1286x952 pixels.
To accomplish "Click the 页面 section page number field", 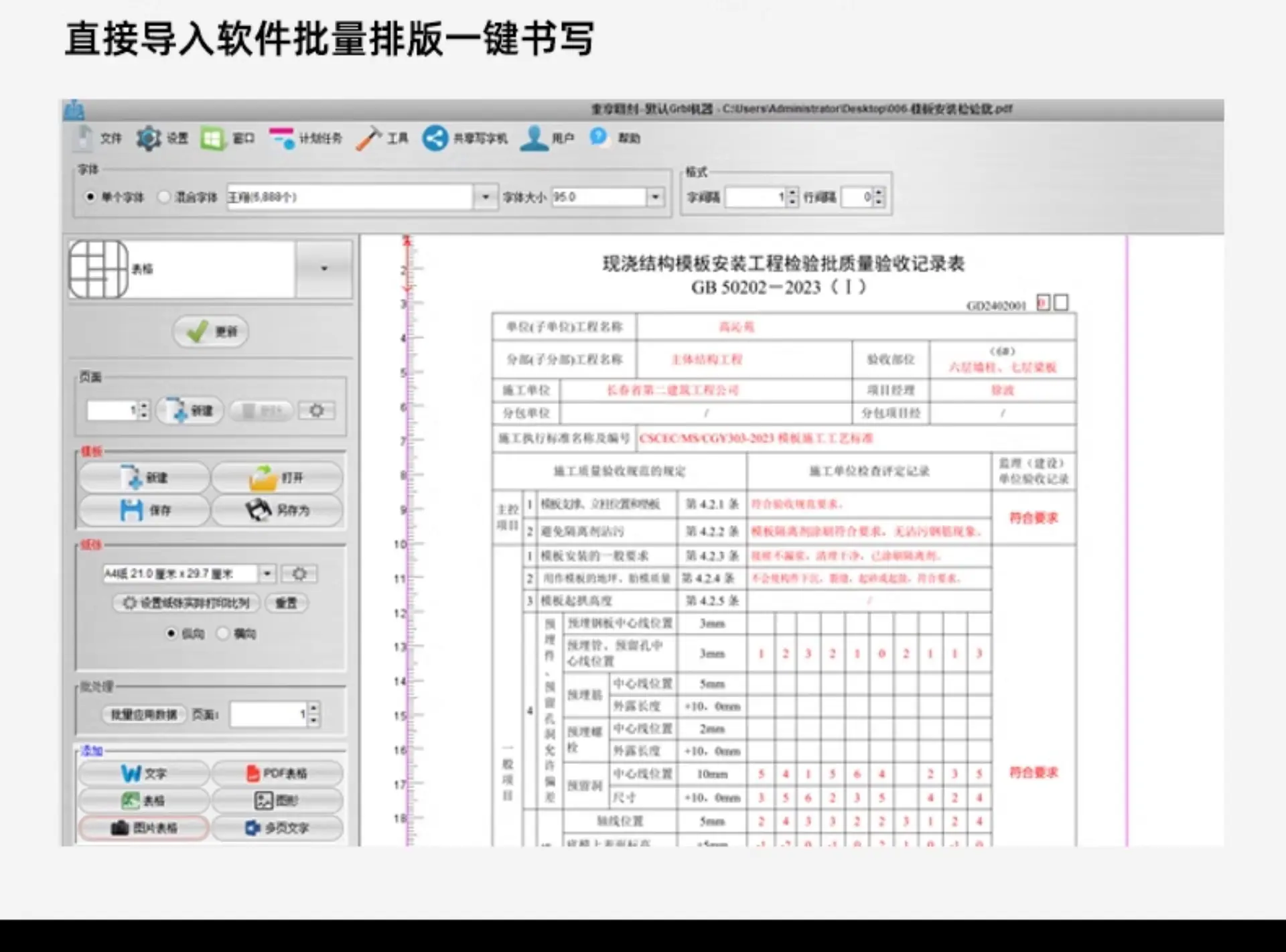I will click(113, 411).
